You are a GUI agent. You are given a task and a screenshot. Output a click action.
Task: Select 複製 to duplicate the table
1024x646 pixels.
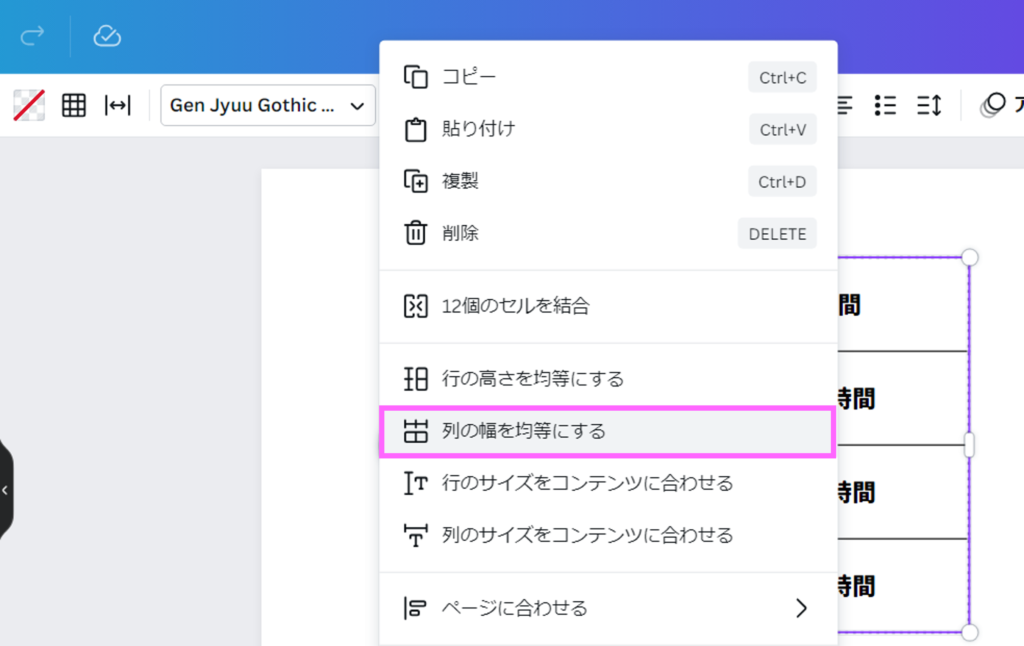pos(460,181)
